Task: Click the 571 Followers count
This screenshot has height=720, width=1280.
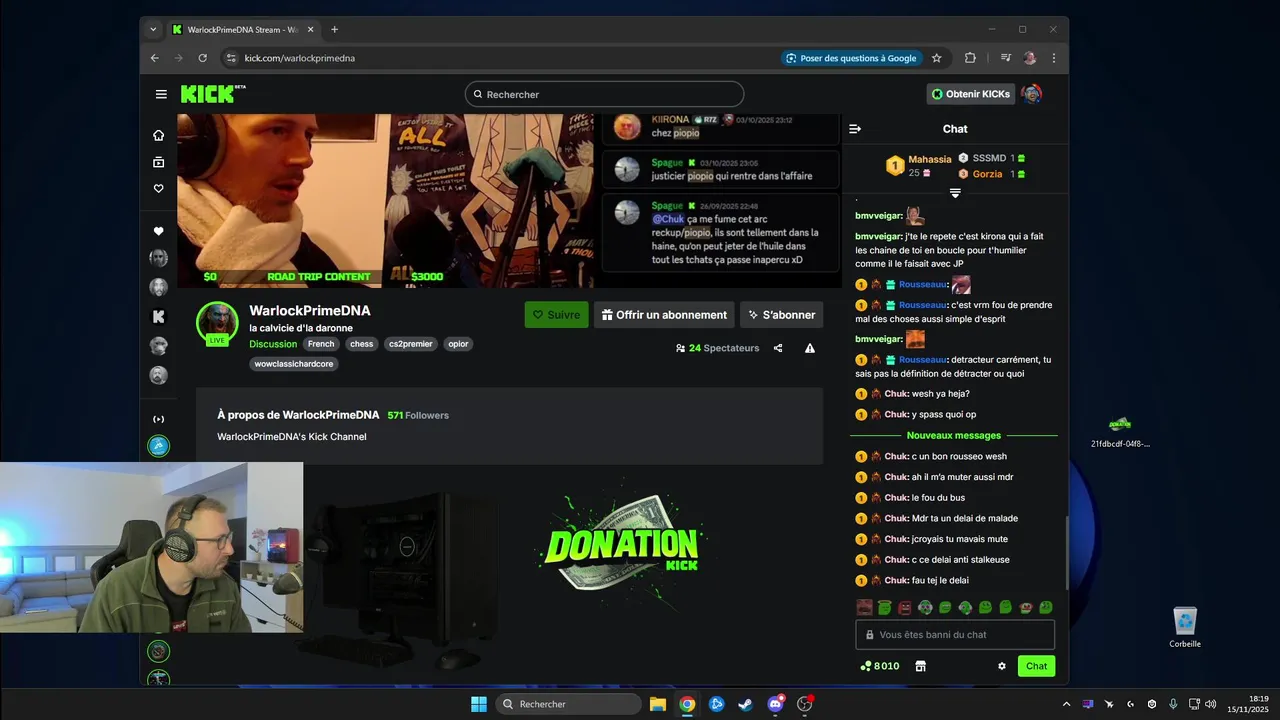Action: click(418, 415)
